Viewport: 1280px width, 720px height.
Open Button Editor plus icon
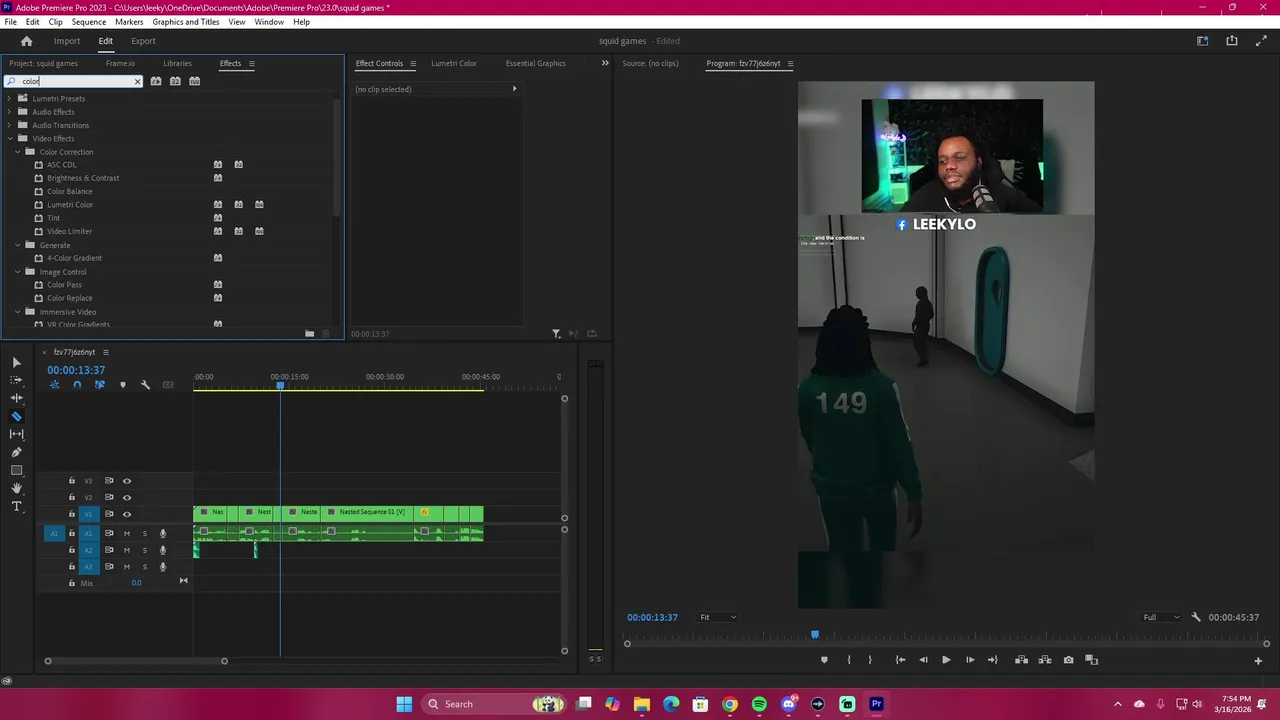tap(1258, 660)
